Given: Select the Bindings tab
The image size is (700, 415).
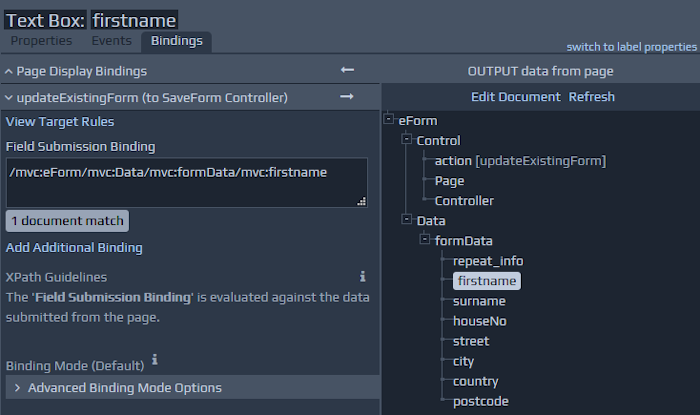Looking at the screenshot, I should click(176, 41).
